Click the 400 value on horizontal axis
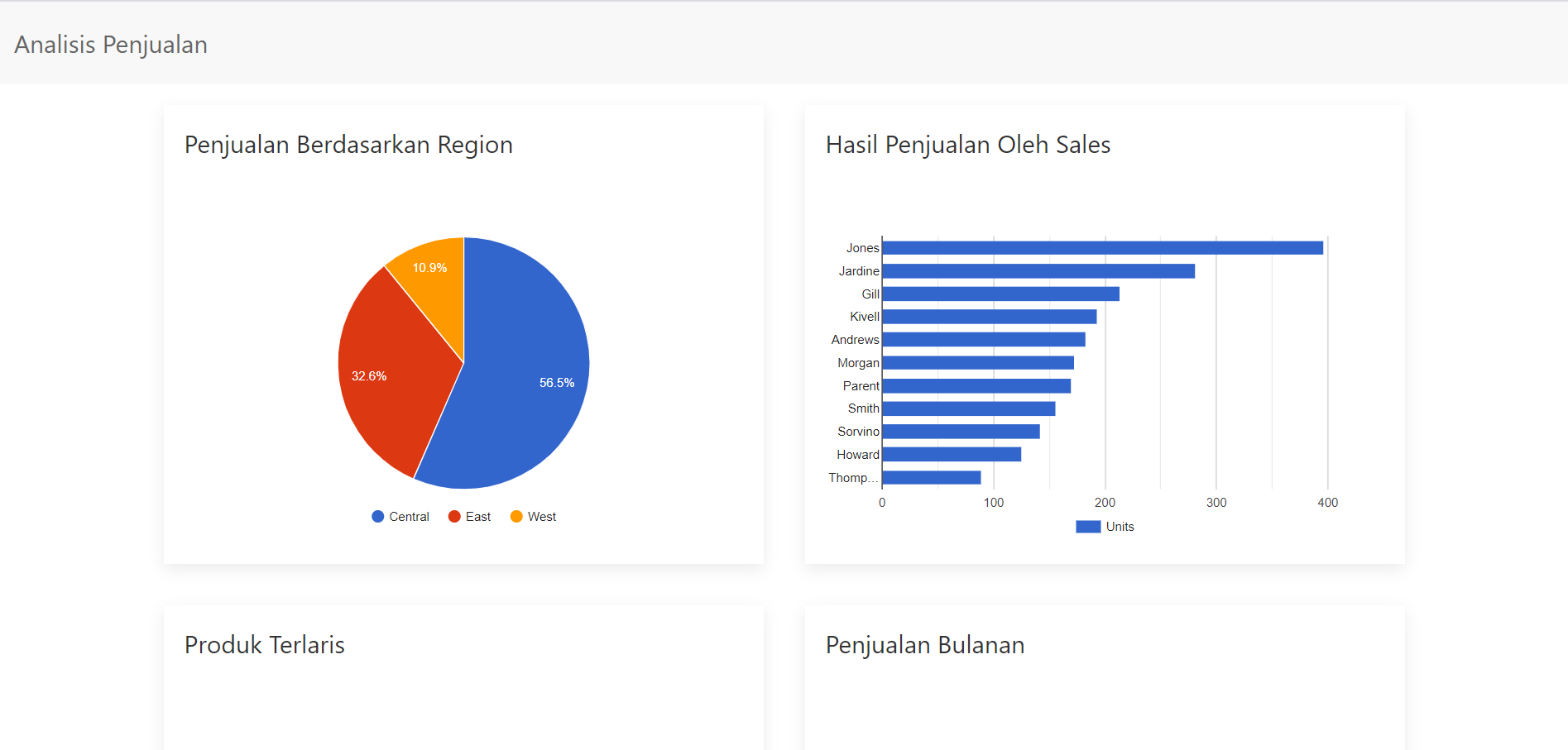 click(1328, 503)
